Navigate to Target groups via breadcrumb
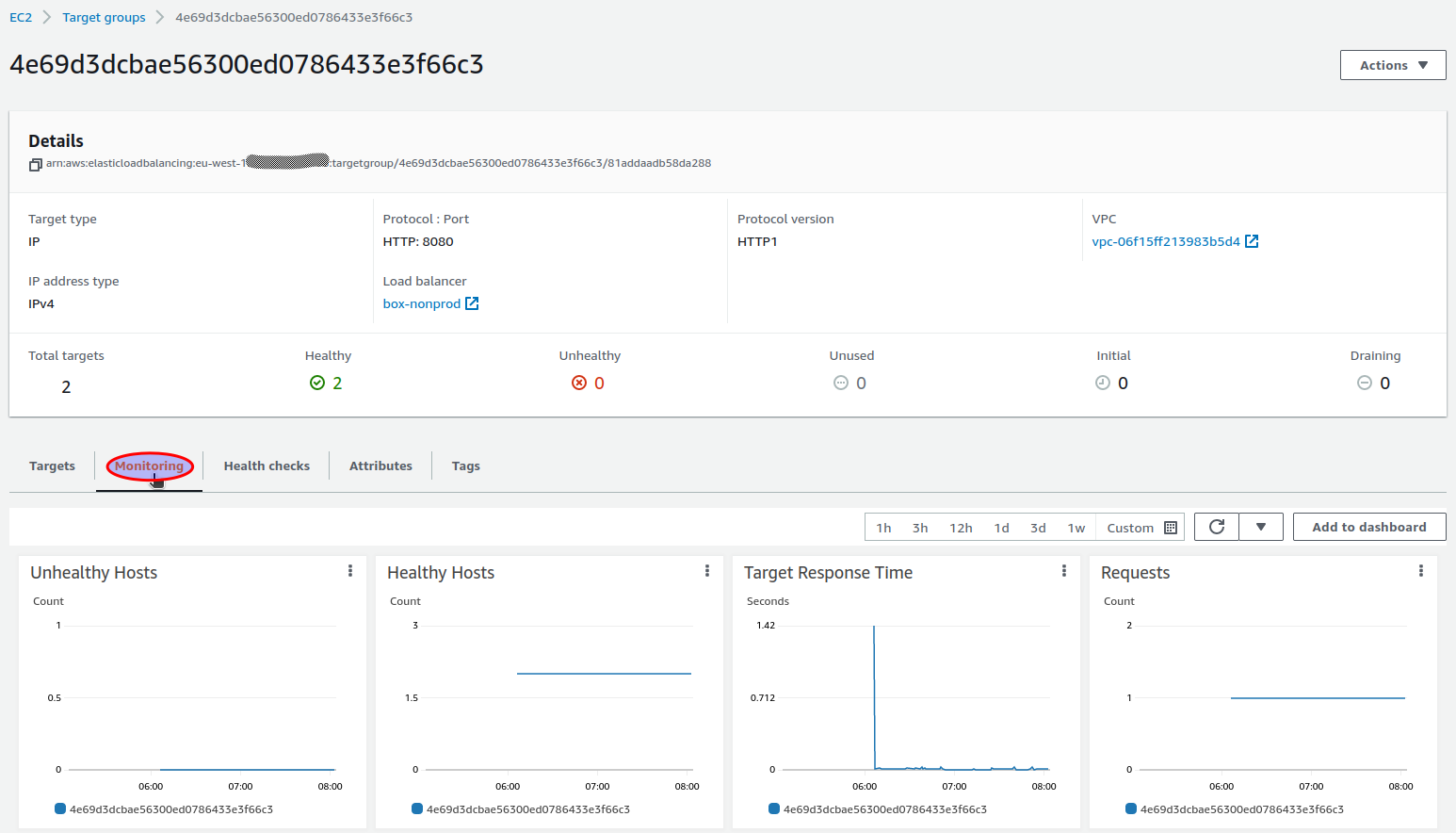The height and width of the screenshot is (833, 1456). point(104,16)
